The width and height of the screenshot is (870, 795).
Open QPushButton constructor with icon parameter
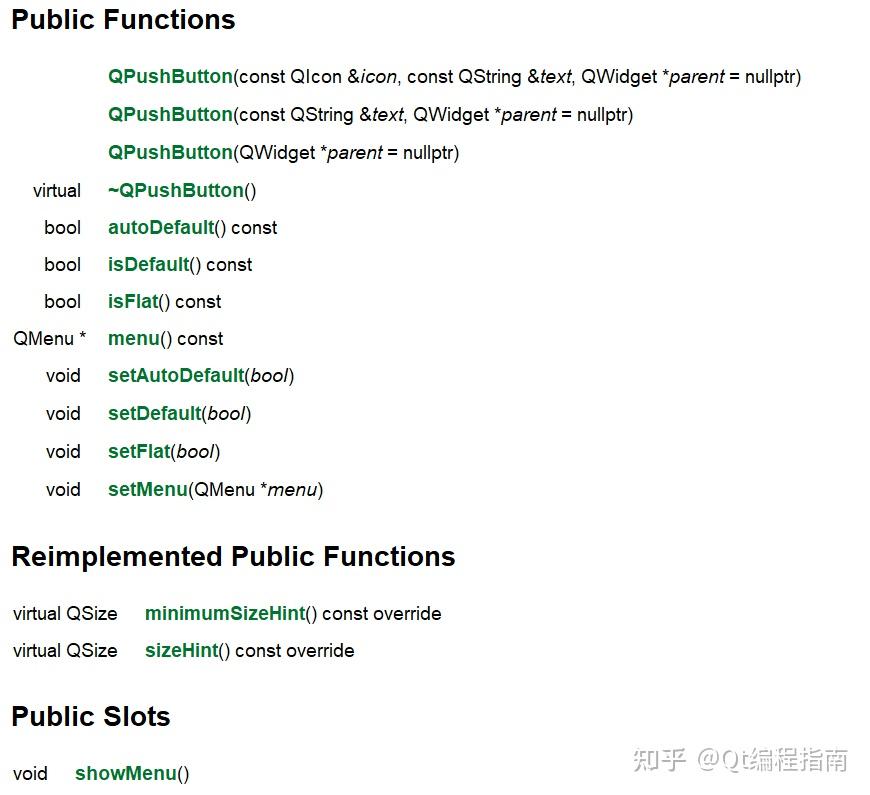tap(170, 76)
